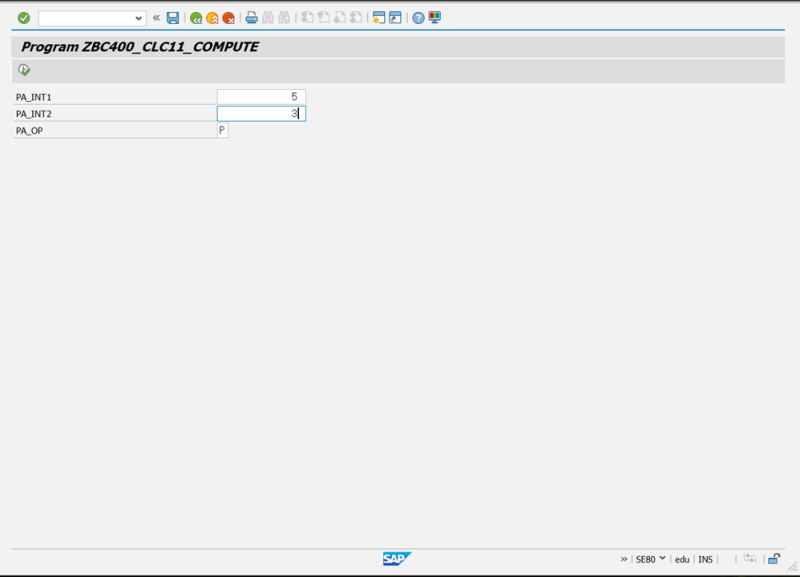Expand the status bar chevron
This screenshot has width=800, height=577.
624,559
